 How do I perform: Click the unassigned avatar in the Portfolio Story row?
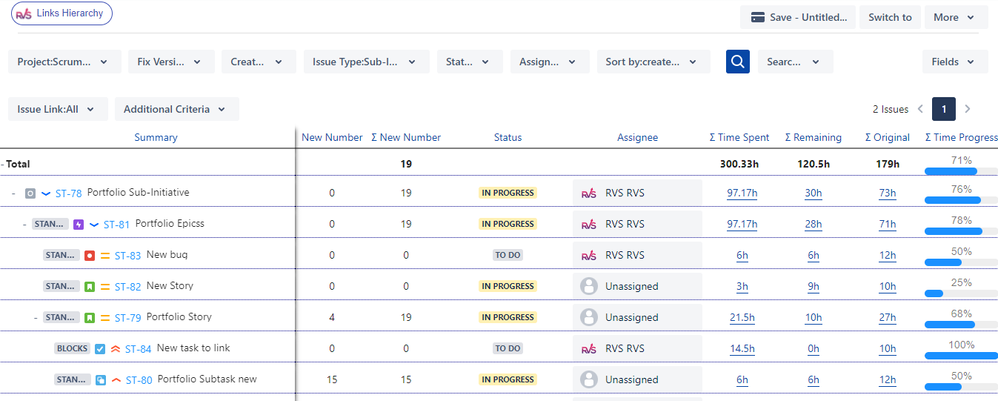coord(589,318)
